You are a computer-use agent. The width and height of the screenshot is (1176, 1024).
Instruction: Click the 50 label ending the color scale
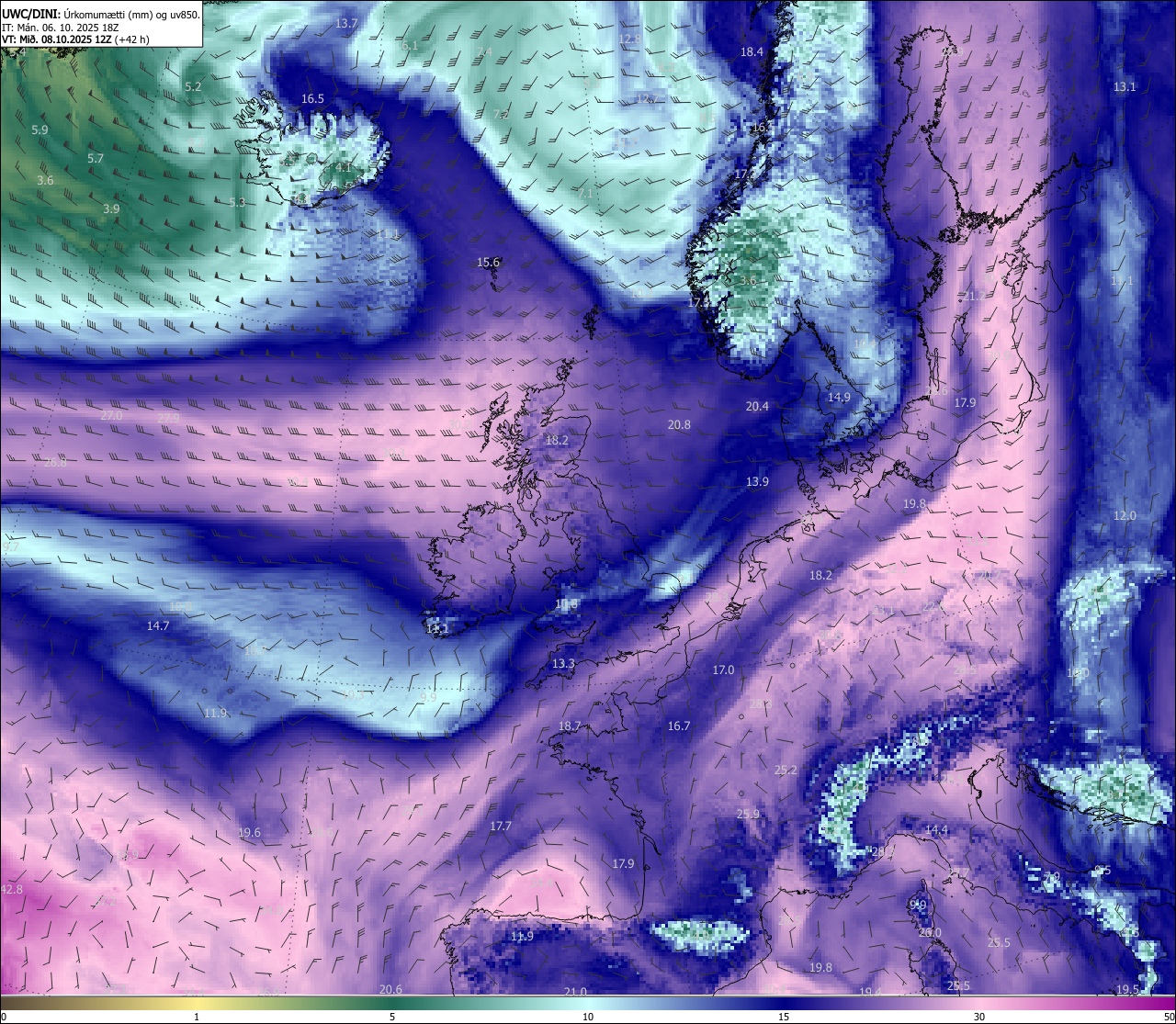tap(1169, 1017)
